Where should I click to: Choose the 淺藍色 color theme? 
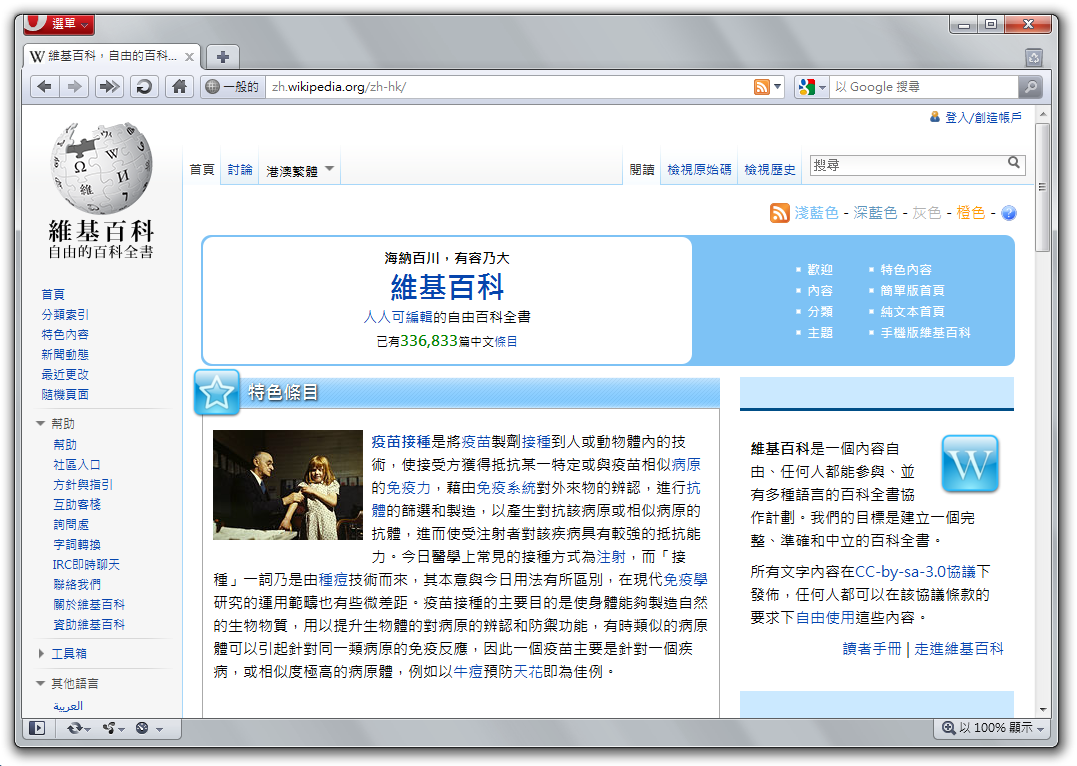[817, 213]
